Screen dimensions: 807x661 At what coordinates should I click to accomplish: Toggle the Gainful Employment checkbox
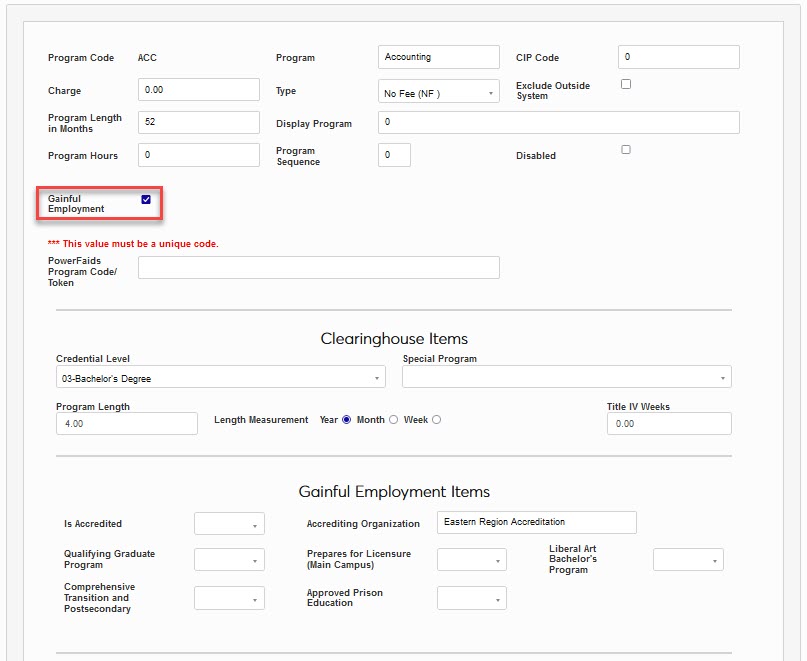click(x=146, y=200)
